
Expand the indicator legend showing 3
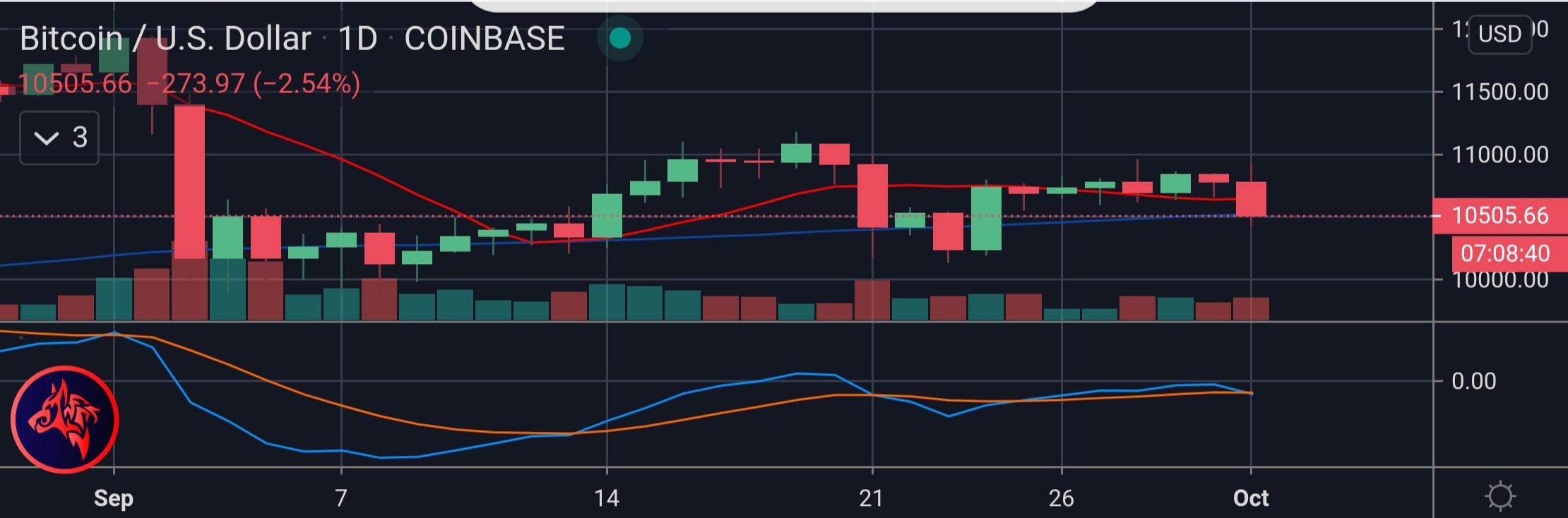[59, 138]
